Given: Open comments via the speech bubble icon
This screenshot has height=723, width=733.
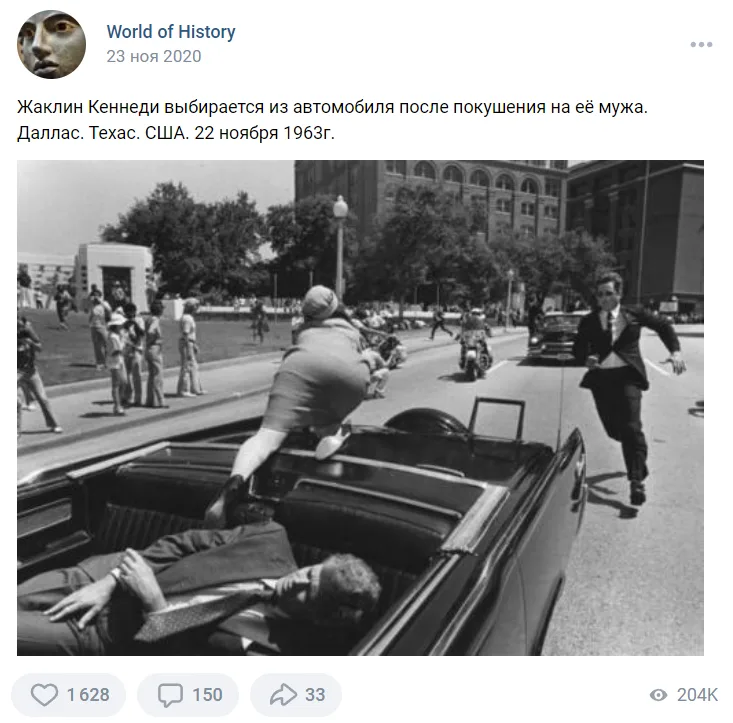Looking at the screenshot, I should tap(170, 694).
